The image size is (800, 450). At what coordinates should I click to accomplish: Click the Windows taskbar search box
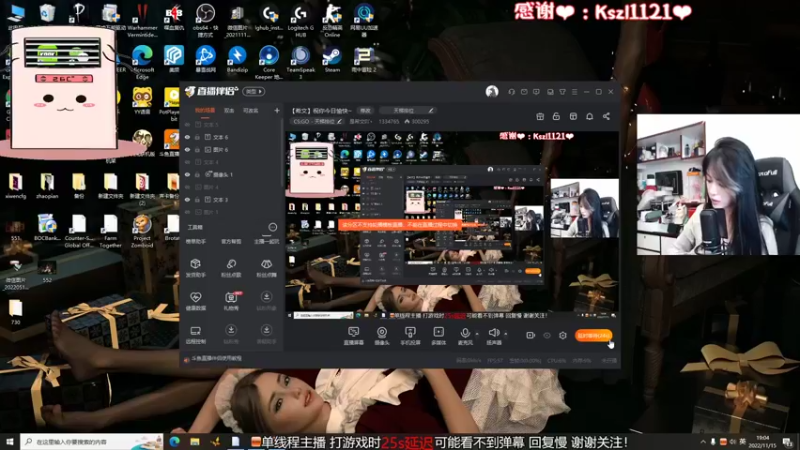(x=92, y=442)
